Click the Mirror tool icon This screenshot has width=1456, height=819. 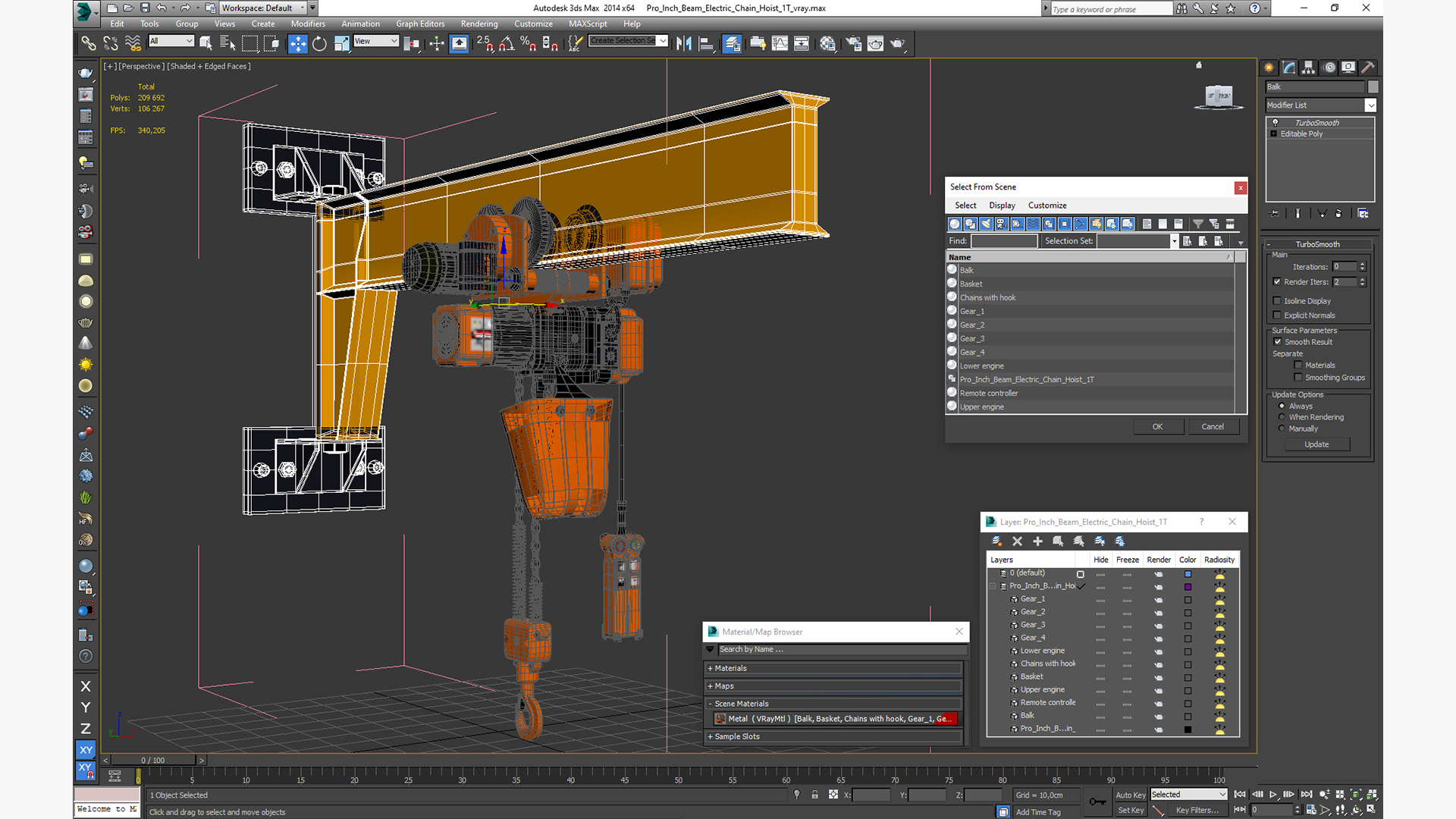click(x=684, y=44)
